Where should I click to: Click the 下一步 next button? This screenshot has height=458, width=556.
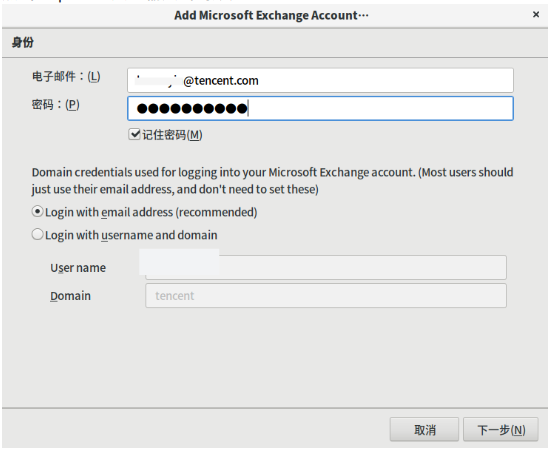point(501,430)
